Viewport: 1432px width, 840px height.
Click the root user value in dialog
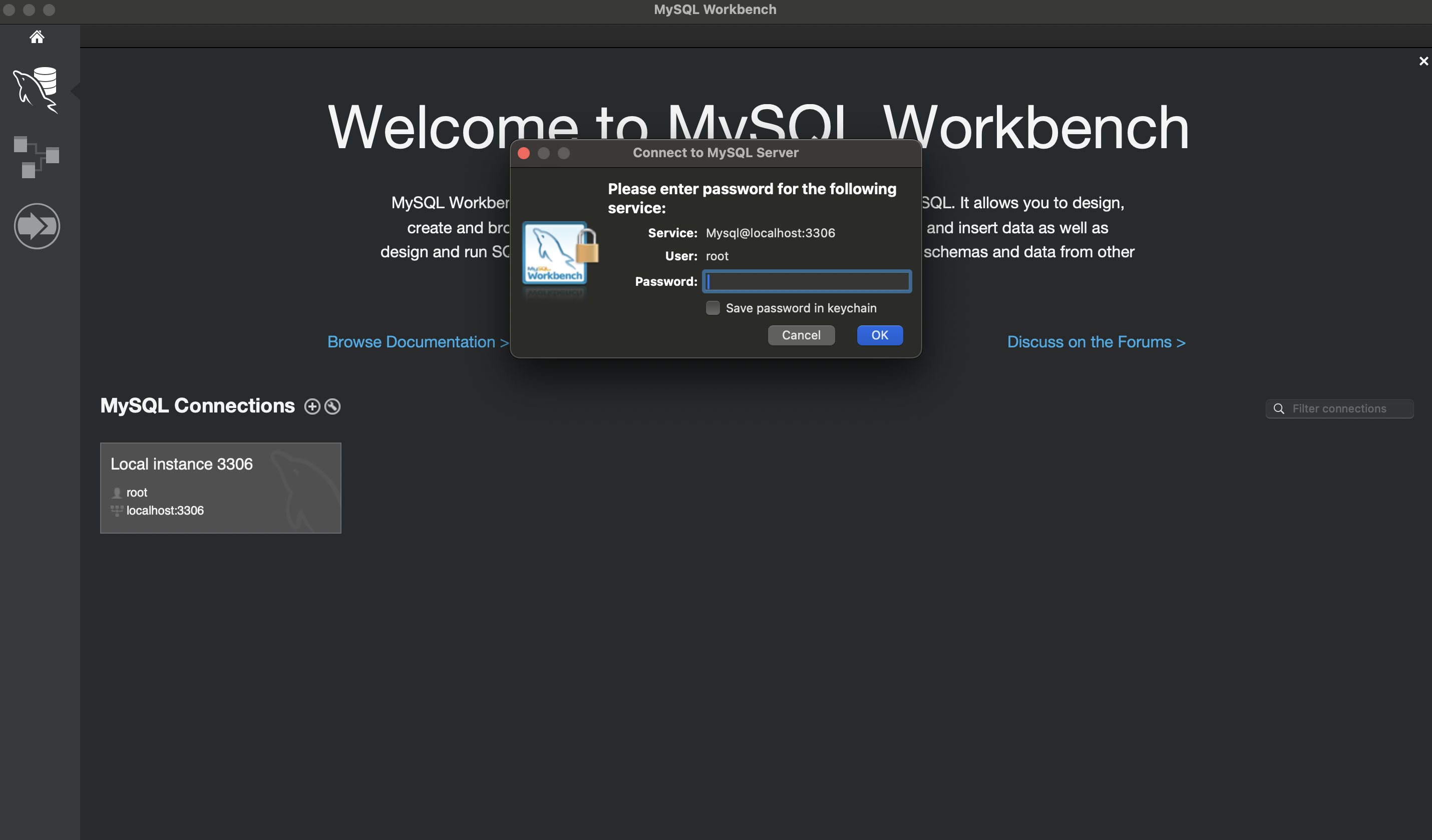point(717,256)
